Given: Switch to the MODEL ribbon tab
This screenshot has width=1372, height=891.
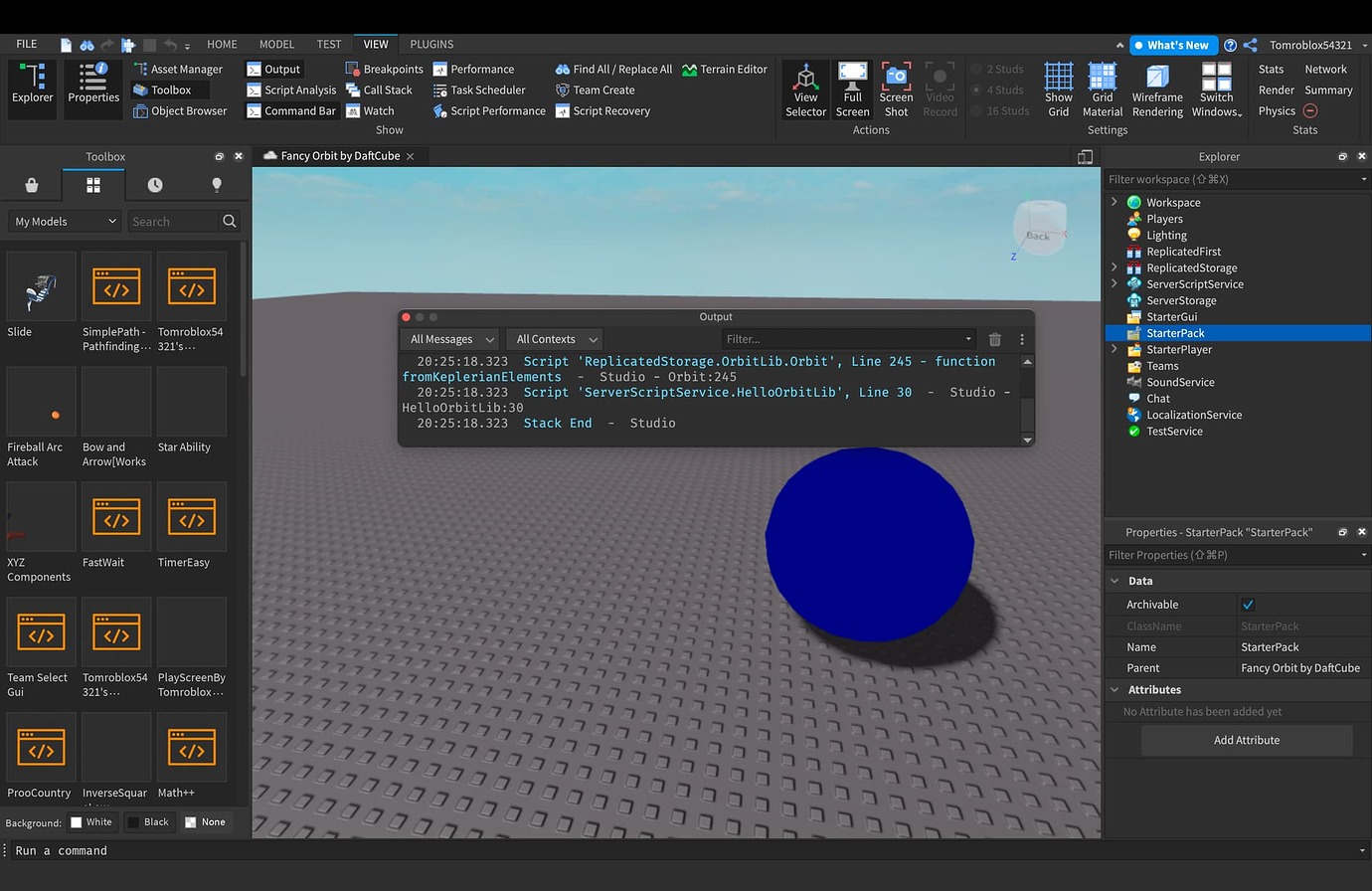Looking at the screenshot, I should (x=275, y=44).
